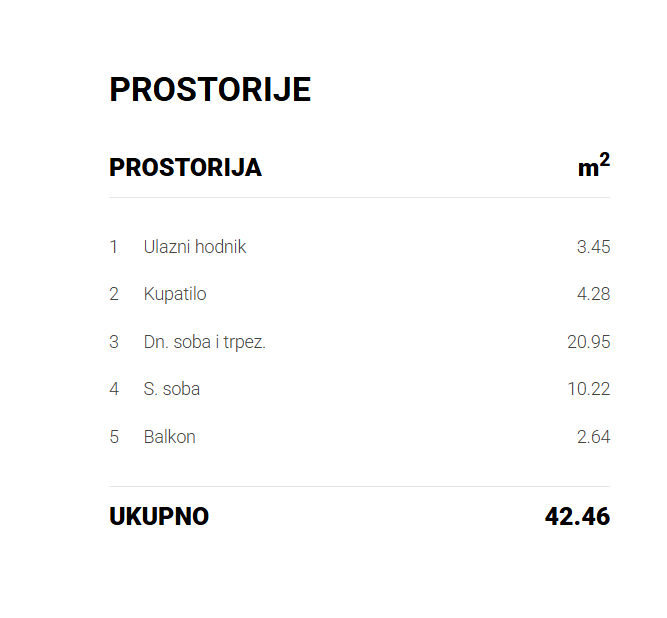The image size is (667, 618).
Task: Select the Balkon row label
Action: (x=170, y=437)
